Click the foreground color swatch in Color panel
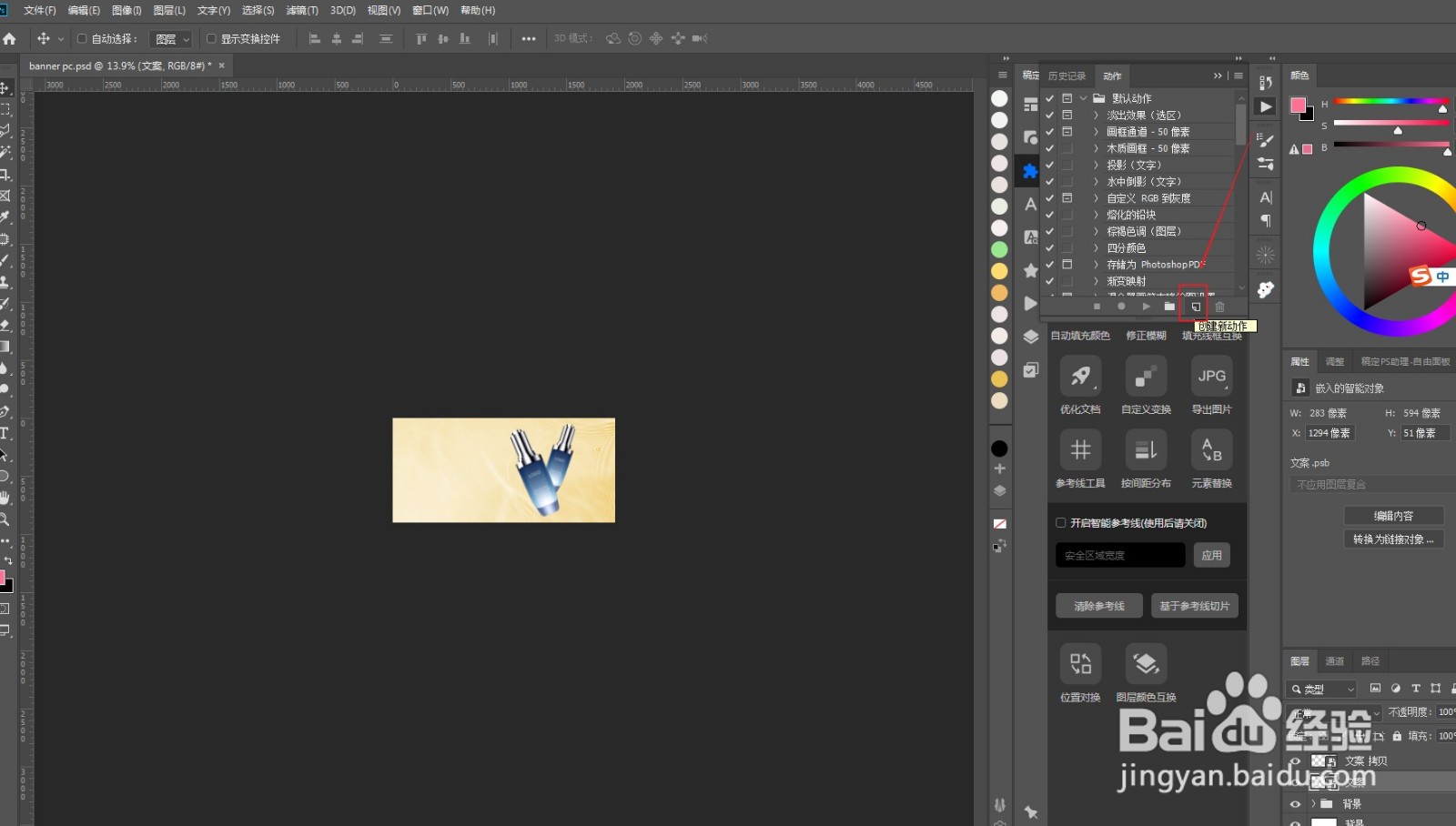Viewport: 1456px width, 826px height. coord(1298,106)
